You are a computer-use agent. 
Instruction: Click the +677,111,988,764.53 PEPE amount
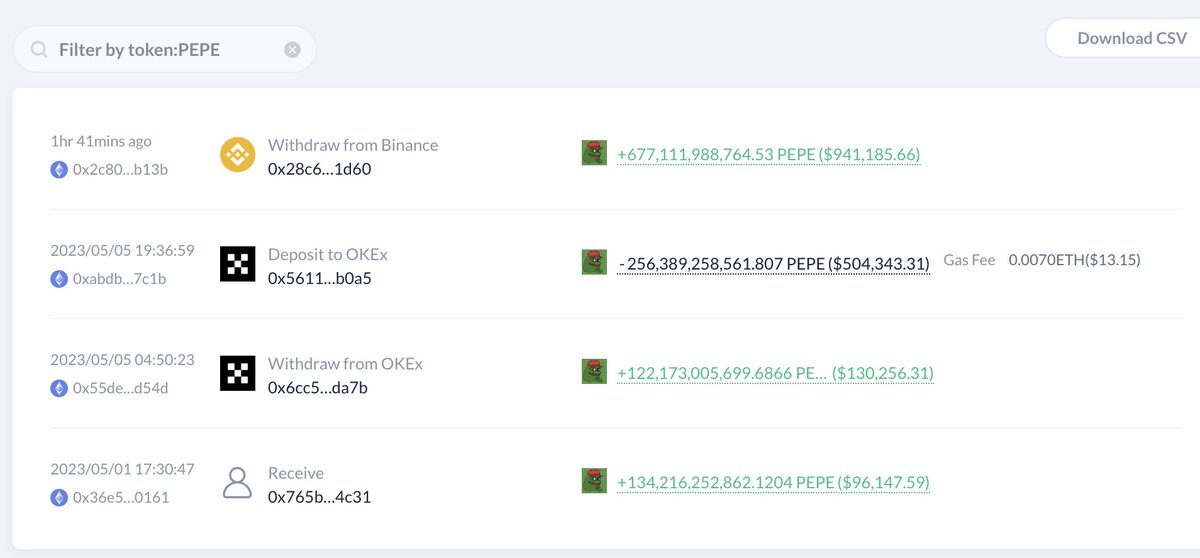click(x=768, y=155)
